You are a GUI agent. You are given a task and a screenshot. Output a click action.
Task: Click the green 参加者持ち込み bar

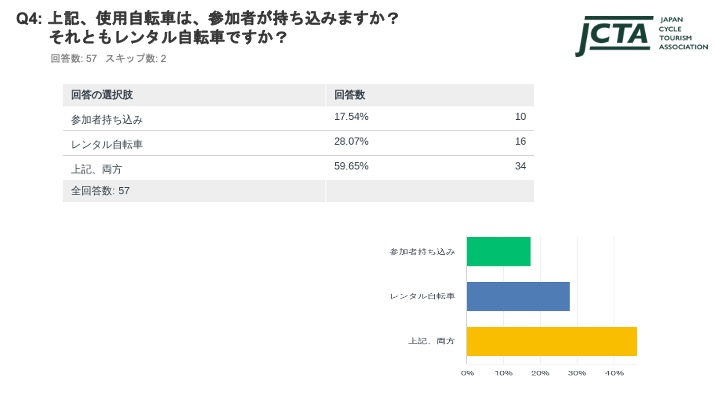click(x=499, y=251)
